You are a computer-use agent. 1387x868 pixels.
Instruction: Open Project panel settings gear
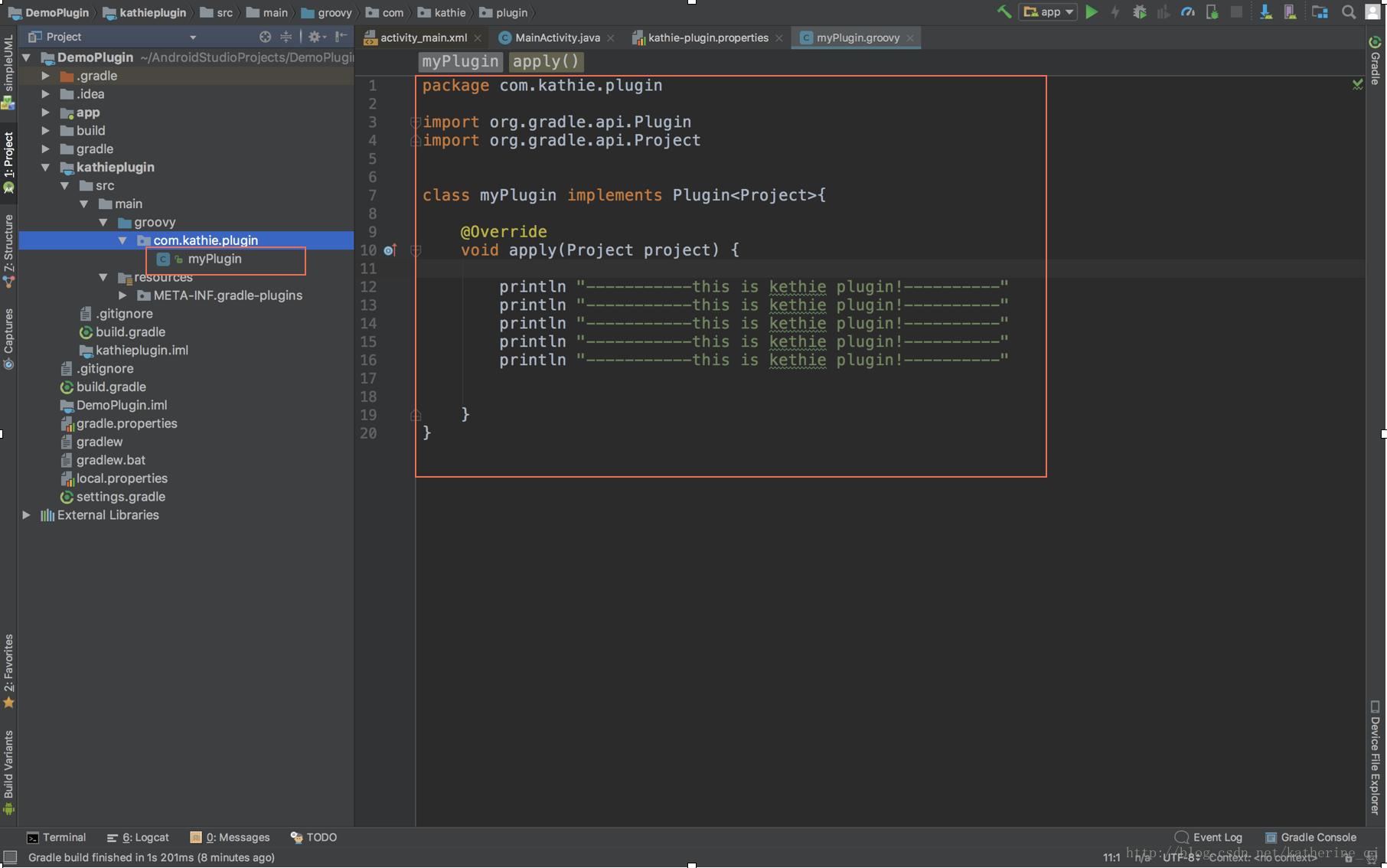[315, 37]
